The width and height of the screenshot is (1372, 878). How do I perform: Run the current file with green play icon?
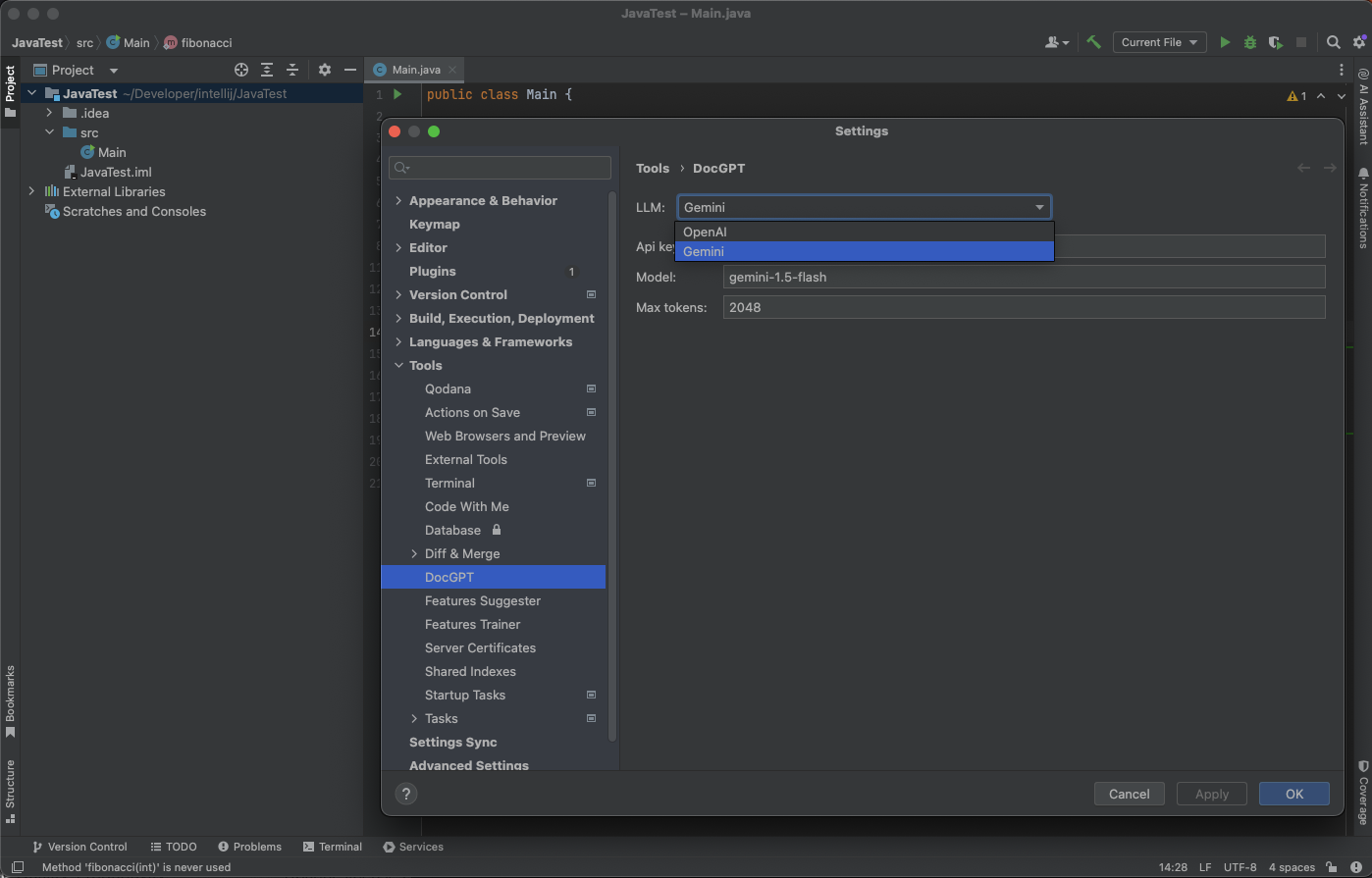[1224, 42]
